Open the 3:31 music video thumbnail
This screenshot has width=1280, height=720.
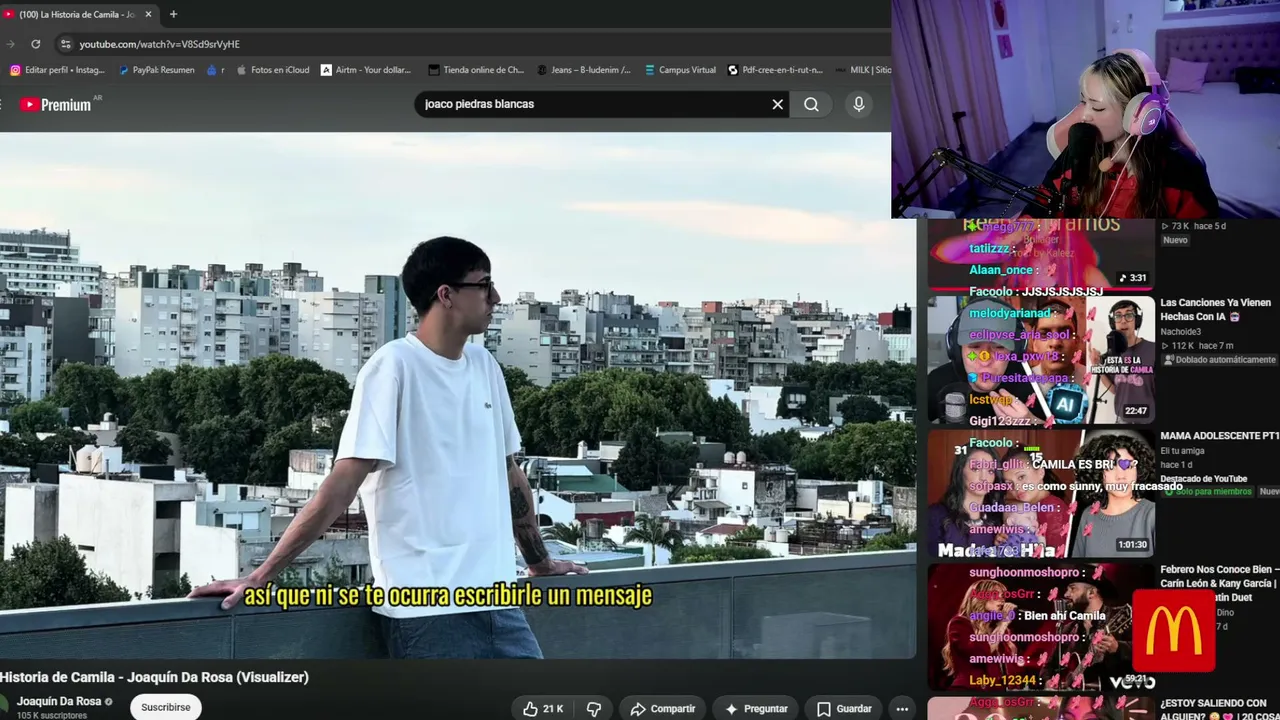coord(1041,254)
